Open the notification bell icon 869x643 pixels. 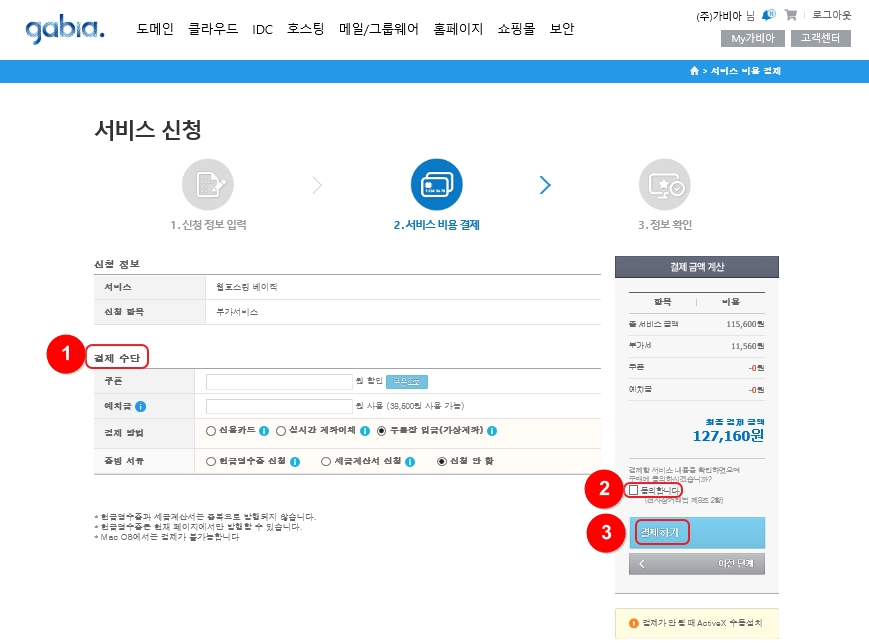point(767,15)
